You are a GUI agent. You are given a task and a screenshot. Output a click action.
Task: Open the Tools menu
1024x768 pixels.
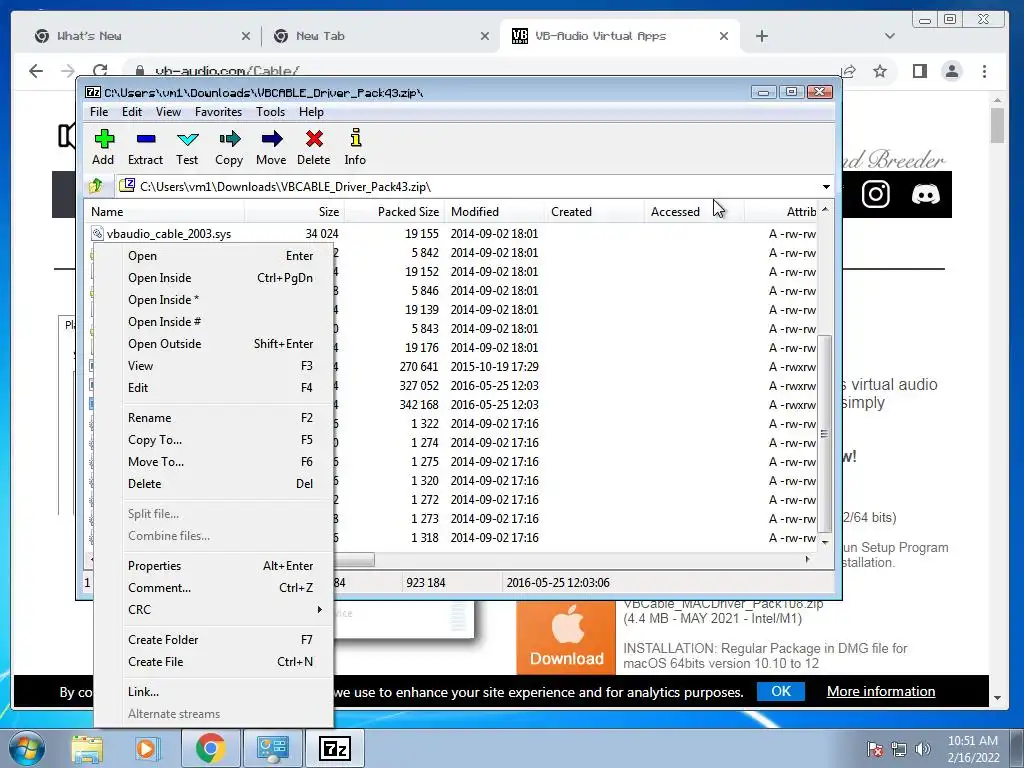point(270,112)
